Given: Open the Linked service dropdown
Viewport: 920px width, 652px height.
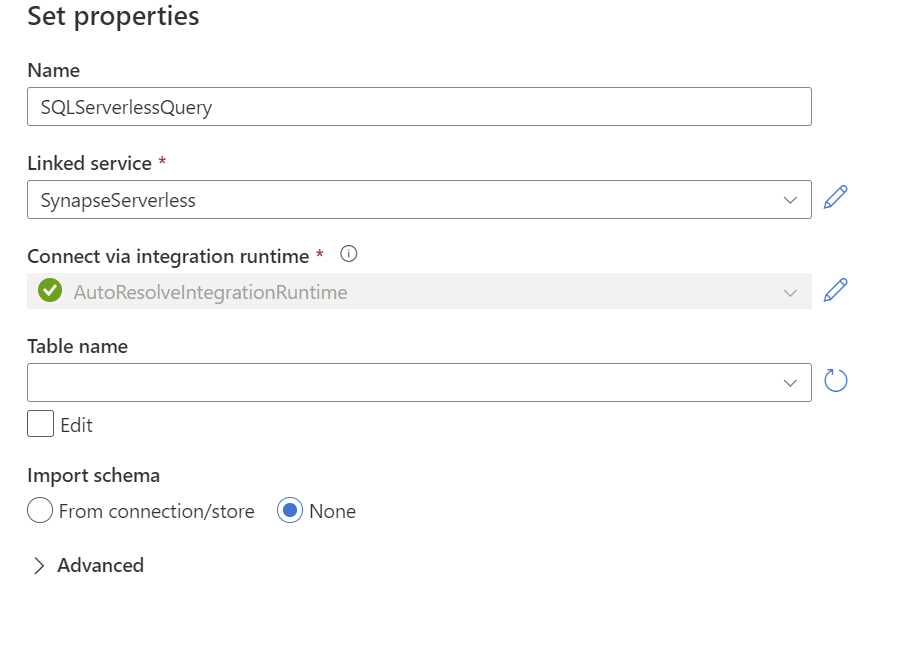Looking at the screenshot, I should [x=420, y=200].
